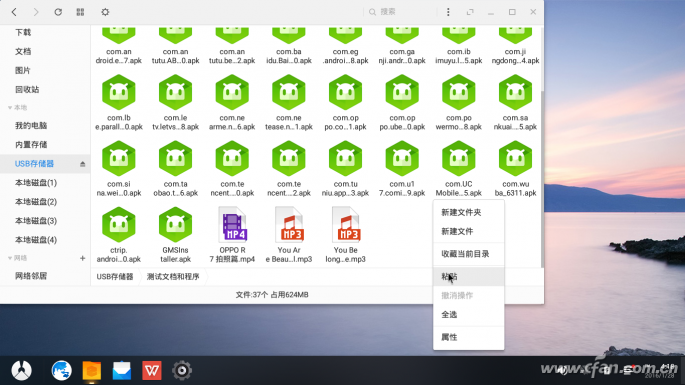The image size is (685, 385).
Task: Eject the USB存储器 drive
Action: [83, 164]
